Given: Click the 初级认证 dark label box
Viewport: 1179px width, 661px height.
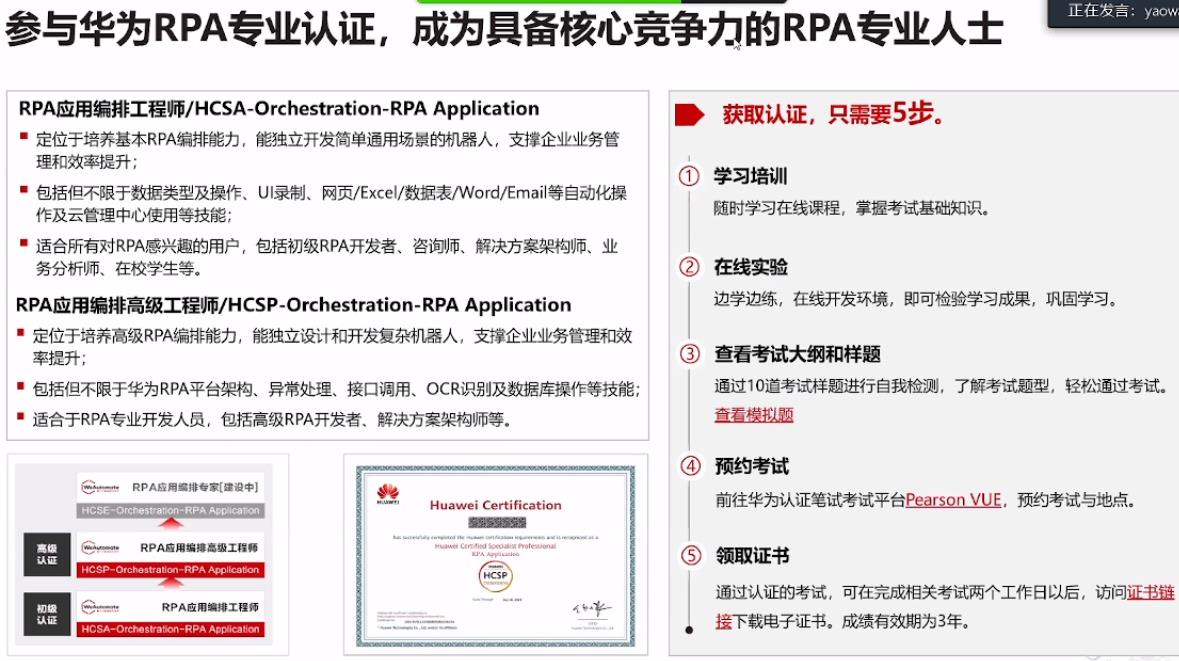Looking at the screenshot, I should [x=47, y=614].
